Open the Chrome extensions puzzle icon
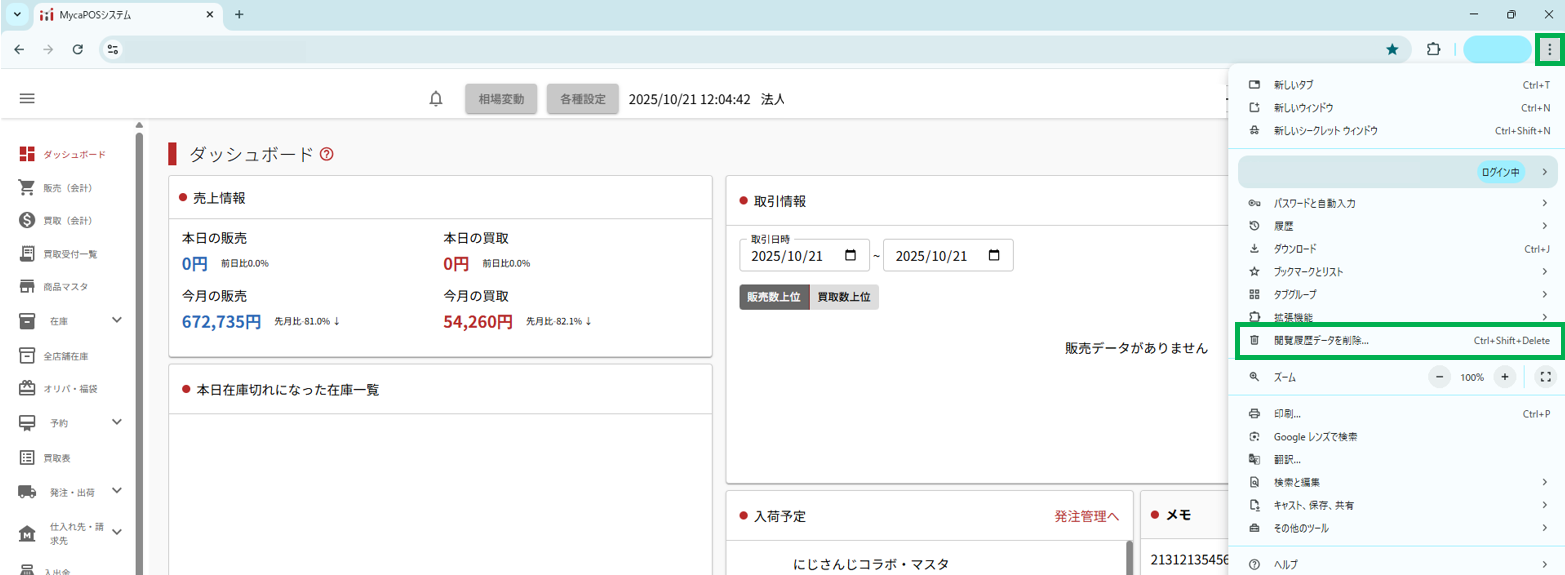This screenshot has width=1565, height=575. 1433,49
